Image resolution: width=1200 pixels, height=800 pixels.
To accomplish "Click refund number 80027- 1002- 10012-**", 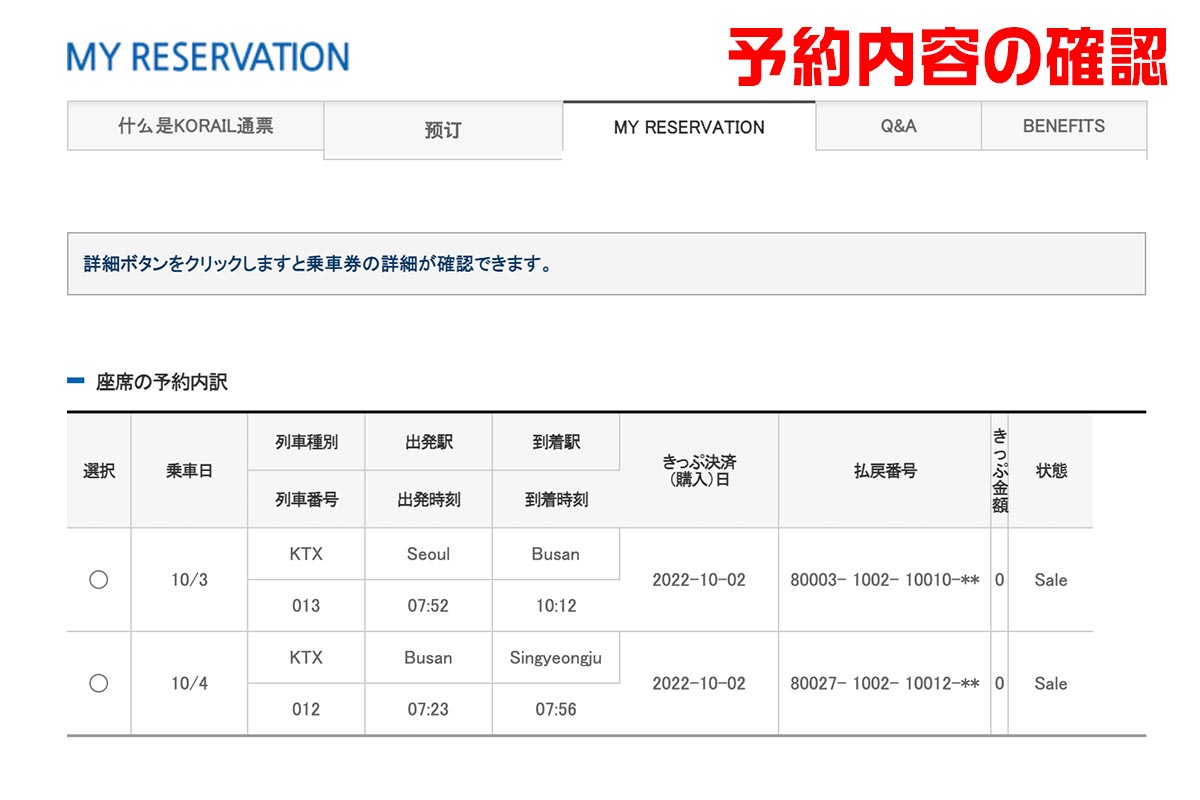I will [885, 684].
